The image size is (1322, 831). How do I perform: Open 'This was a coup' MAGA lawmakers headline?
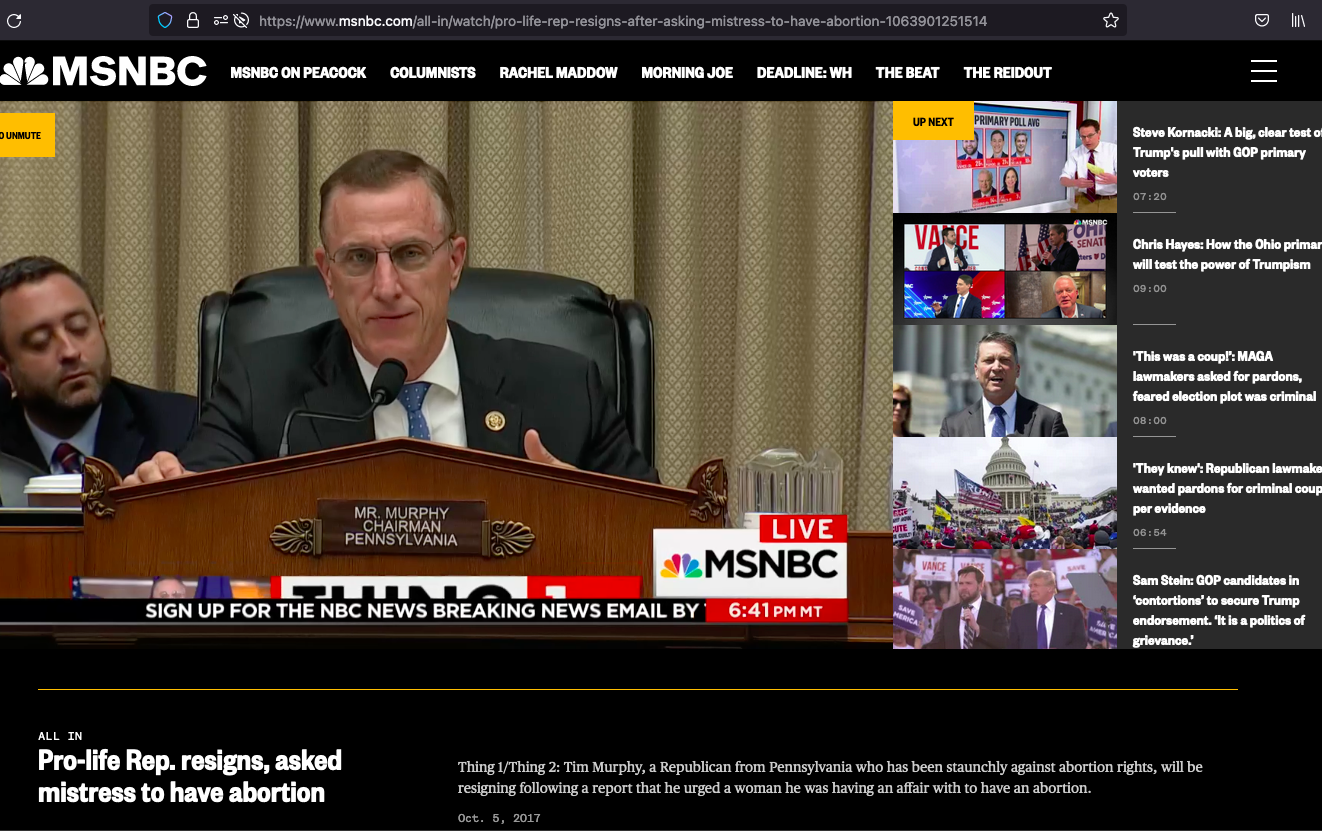click(1225, 376)
